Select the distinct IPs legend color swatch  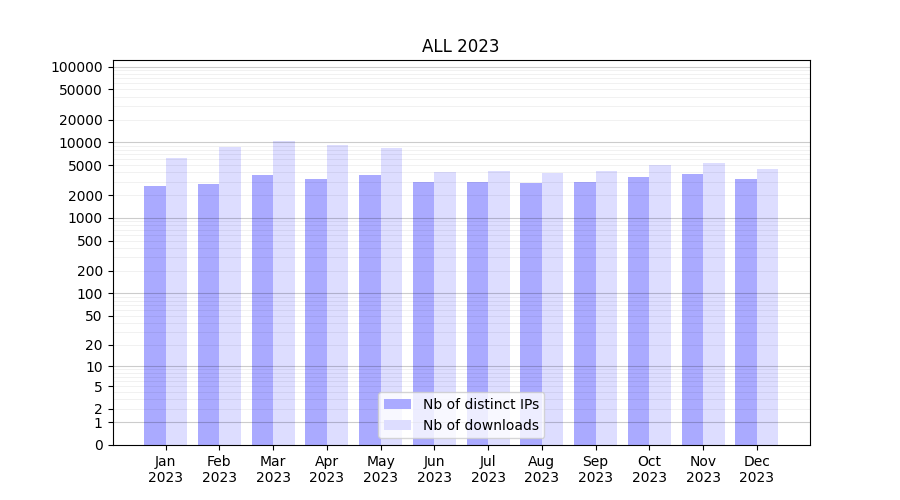point(398,404)
